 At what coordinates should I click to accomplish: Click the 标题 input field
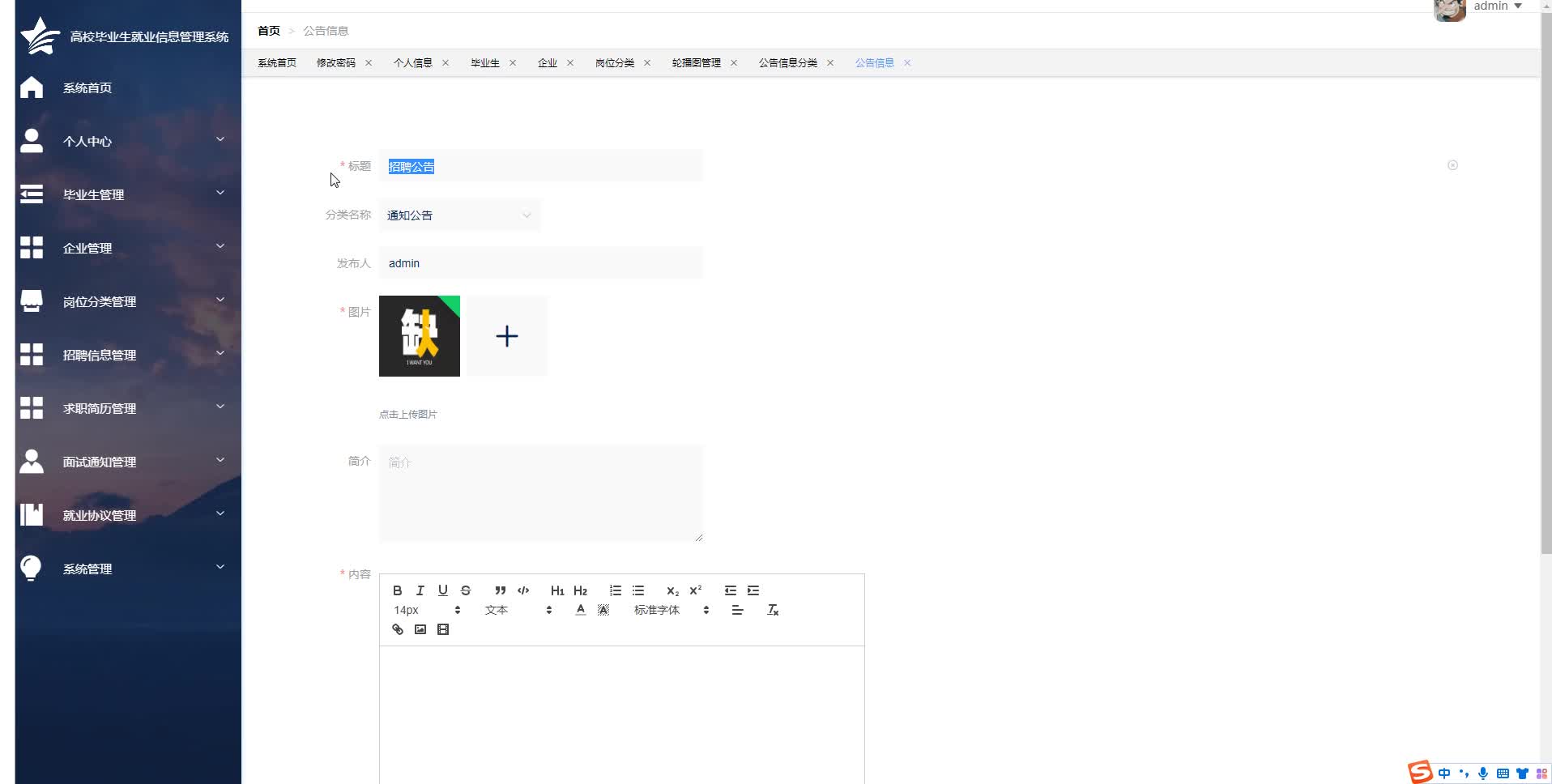[x=540, y=166]
